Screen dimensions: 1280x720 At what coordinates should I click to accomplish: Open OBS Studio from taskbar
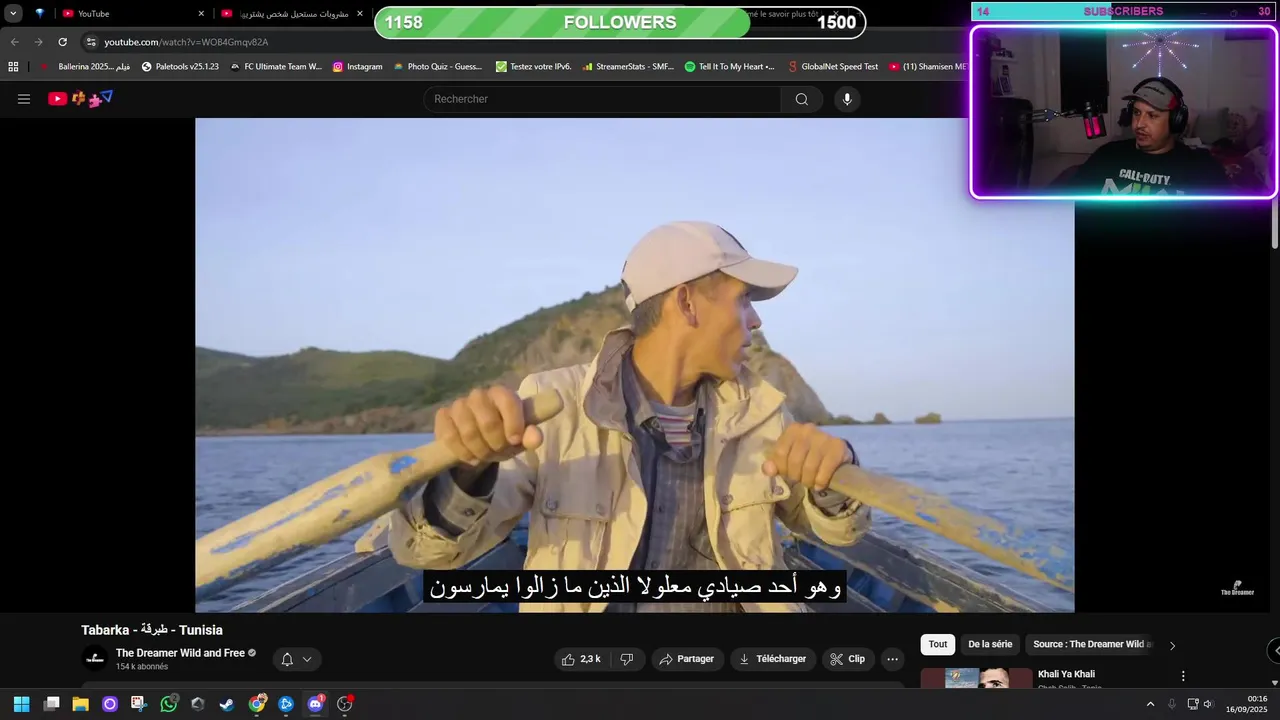tap(345, 704)
